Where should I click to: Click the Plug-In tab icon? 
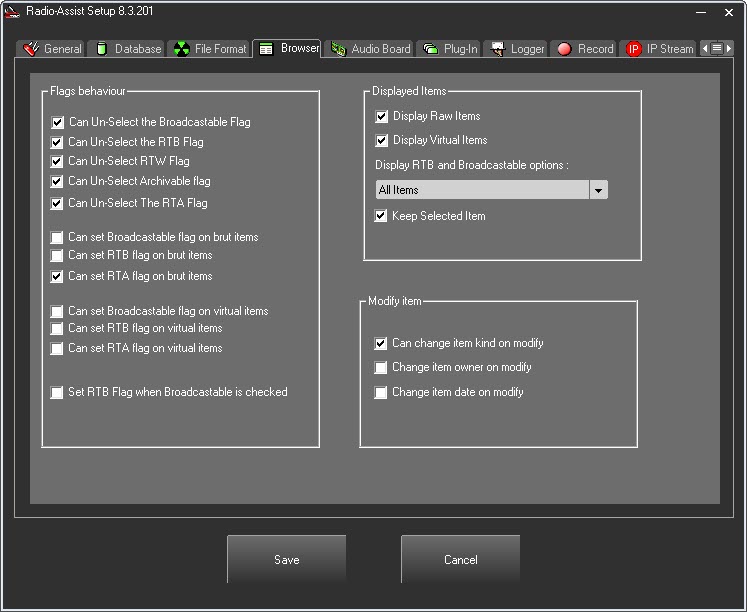tap(431, 49)
